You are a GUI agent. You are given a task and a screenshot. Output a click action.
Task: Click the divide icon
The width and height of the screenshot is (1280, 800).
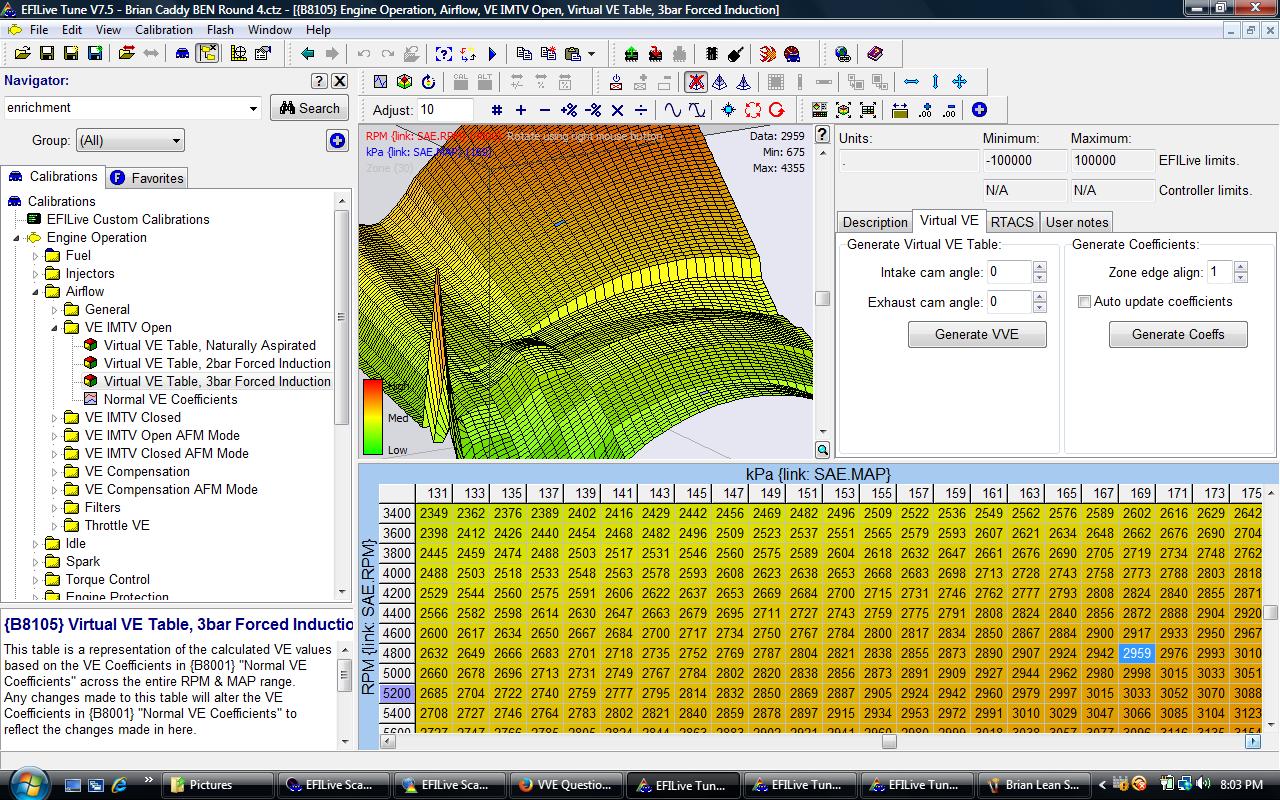pyautogui.click(x=641, y=110)
